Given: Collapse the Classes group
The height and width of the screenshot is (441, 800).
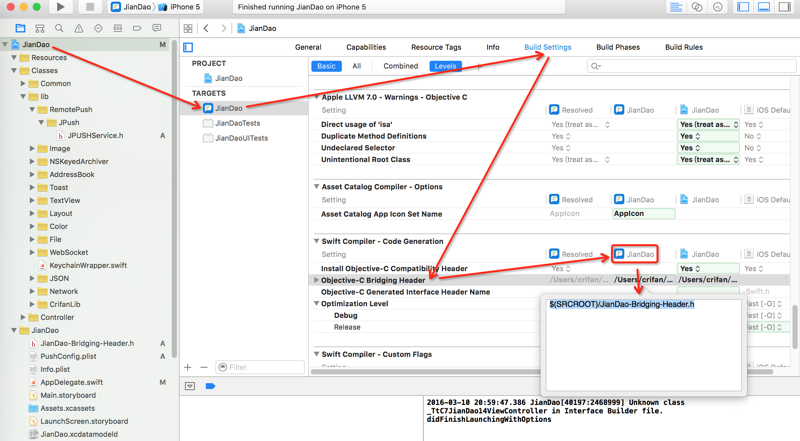Looking at the screenshot, I should point(14,70).
